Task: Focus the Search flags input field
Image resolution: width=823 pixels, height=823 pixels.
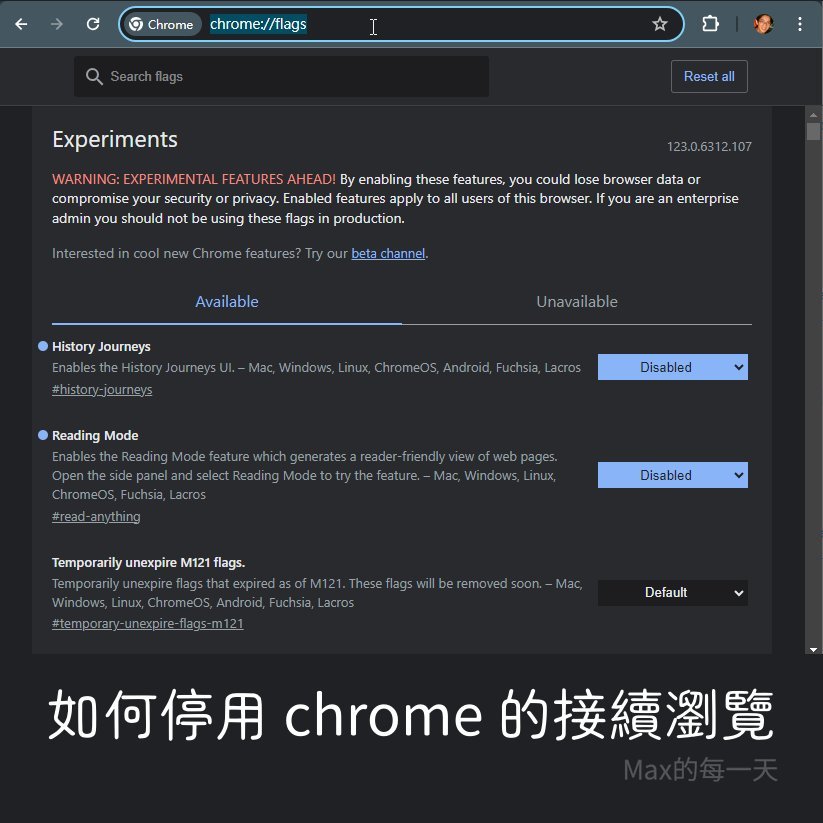Action: (x=290, y=77)
